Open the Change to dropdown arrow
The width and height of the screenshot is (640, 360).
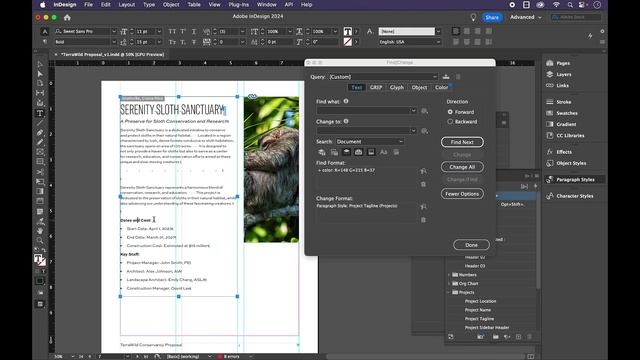413,131
